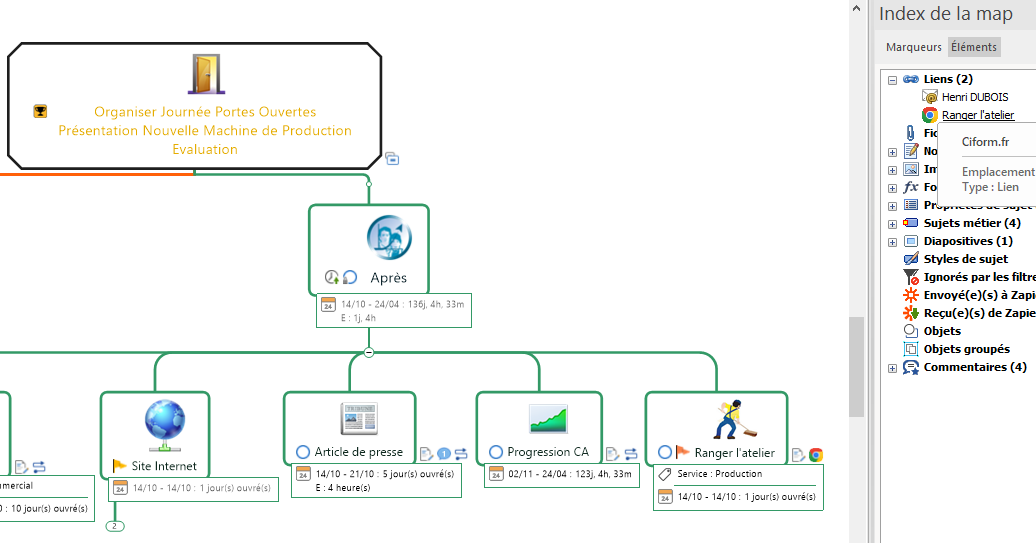1036x543 pixels.
Task: Click the slide icon below the central topic
Action: (392, 158)
